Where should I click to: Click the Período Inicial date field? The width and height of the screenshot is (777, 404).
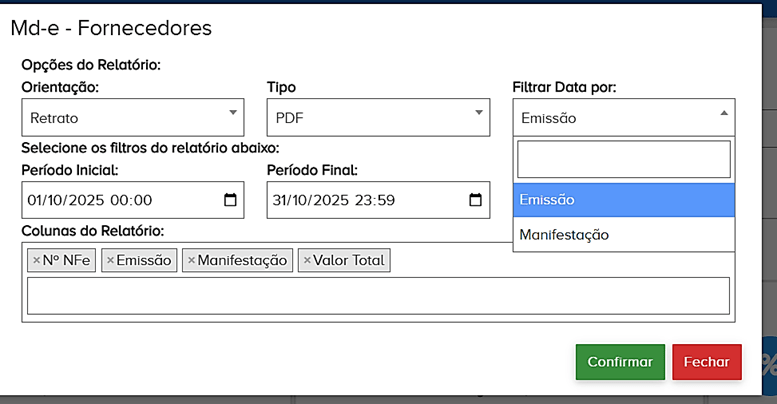coord(110,200)
